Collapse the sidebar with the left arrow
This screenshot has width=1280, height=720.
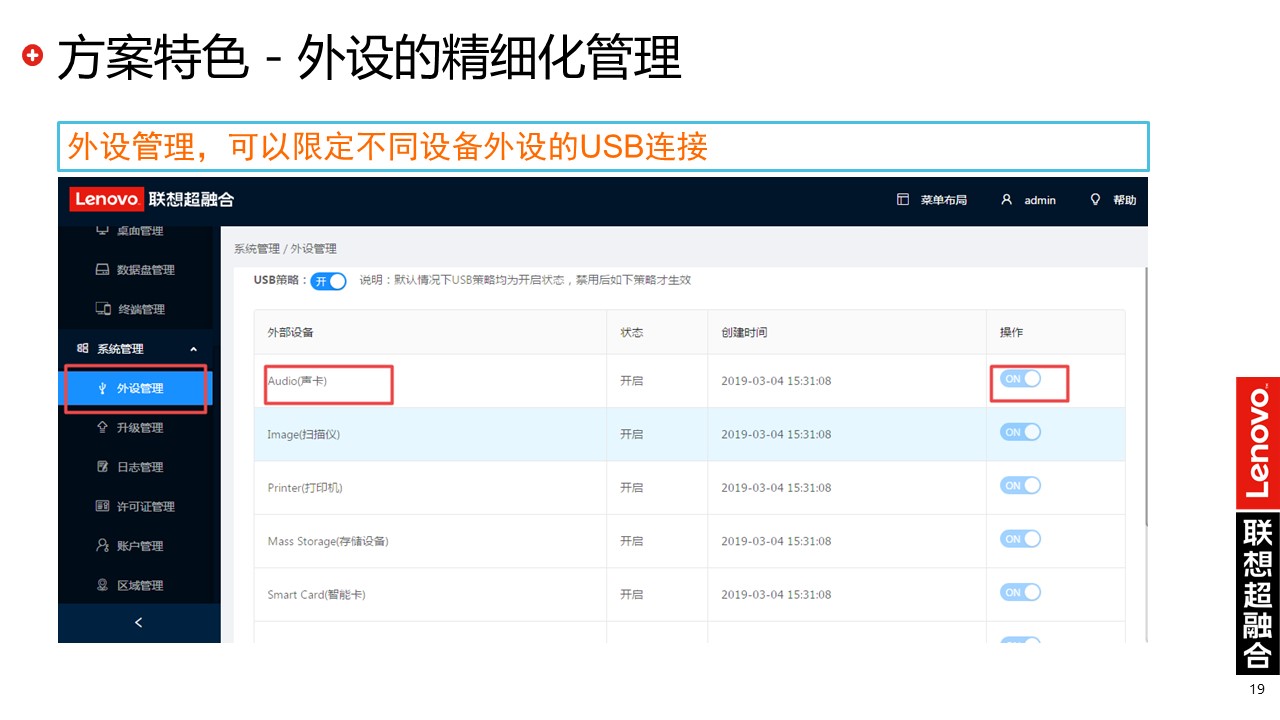tap(139, 622)
